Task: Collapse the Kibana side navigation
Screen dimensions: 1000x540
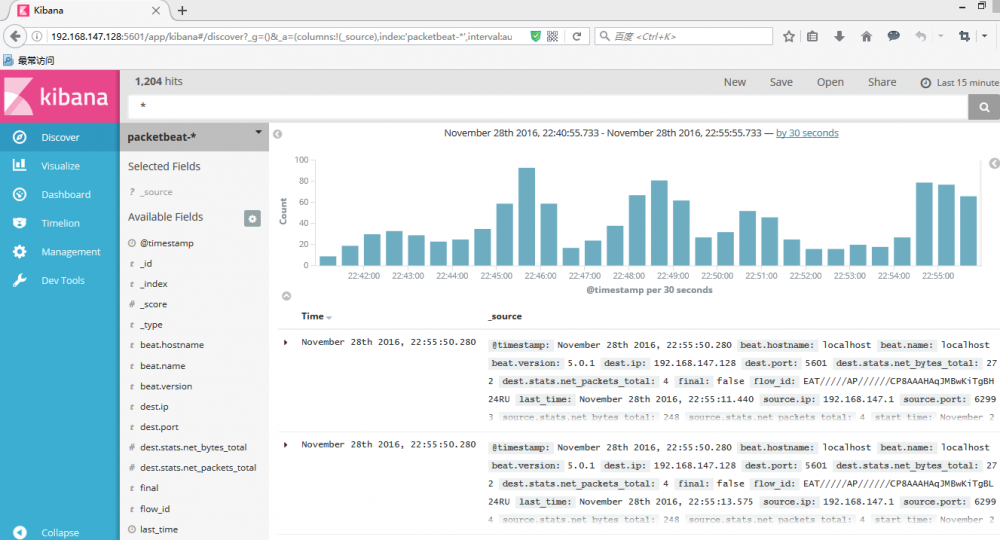Action: tap(60, 532)
